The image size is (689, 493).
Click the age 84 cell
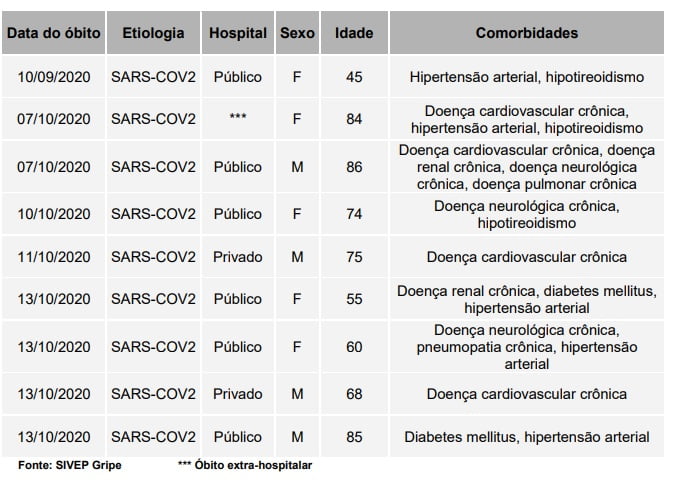pyautogui.click(x=354, y=119)
